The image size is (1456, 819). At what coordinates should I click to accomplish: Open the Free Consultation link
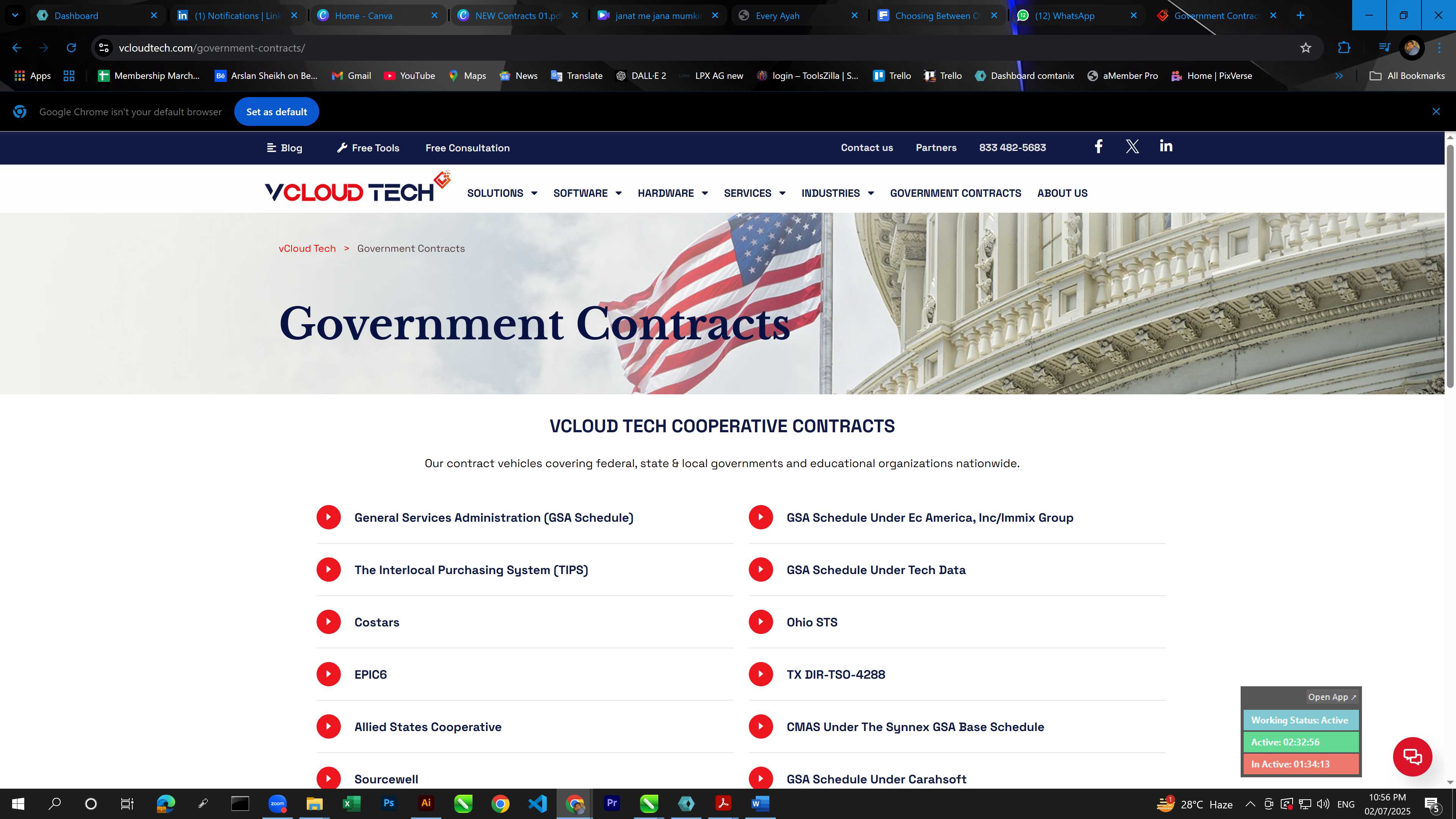tap(468, 147)
